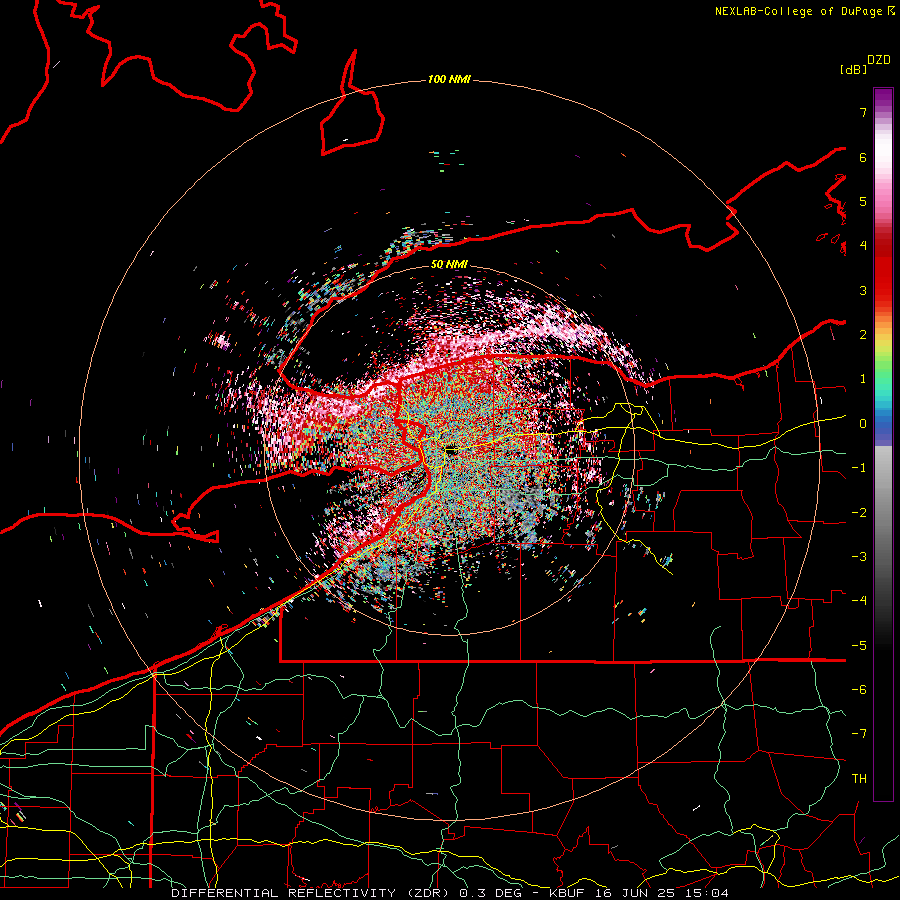Click the 5 value on color scale
This screenshot has height=900, width=900.
(x=863, y=201)
